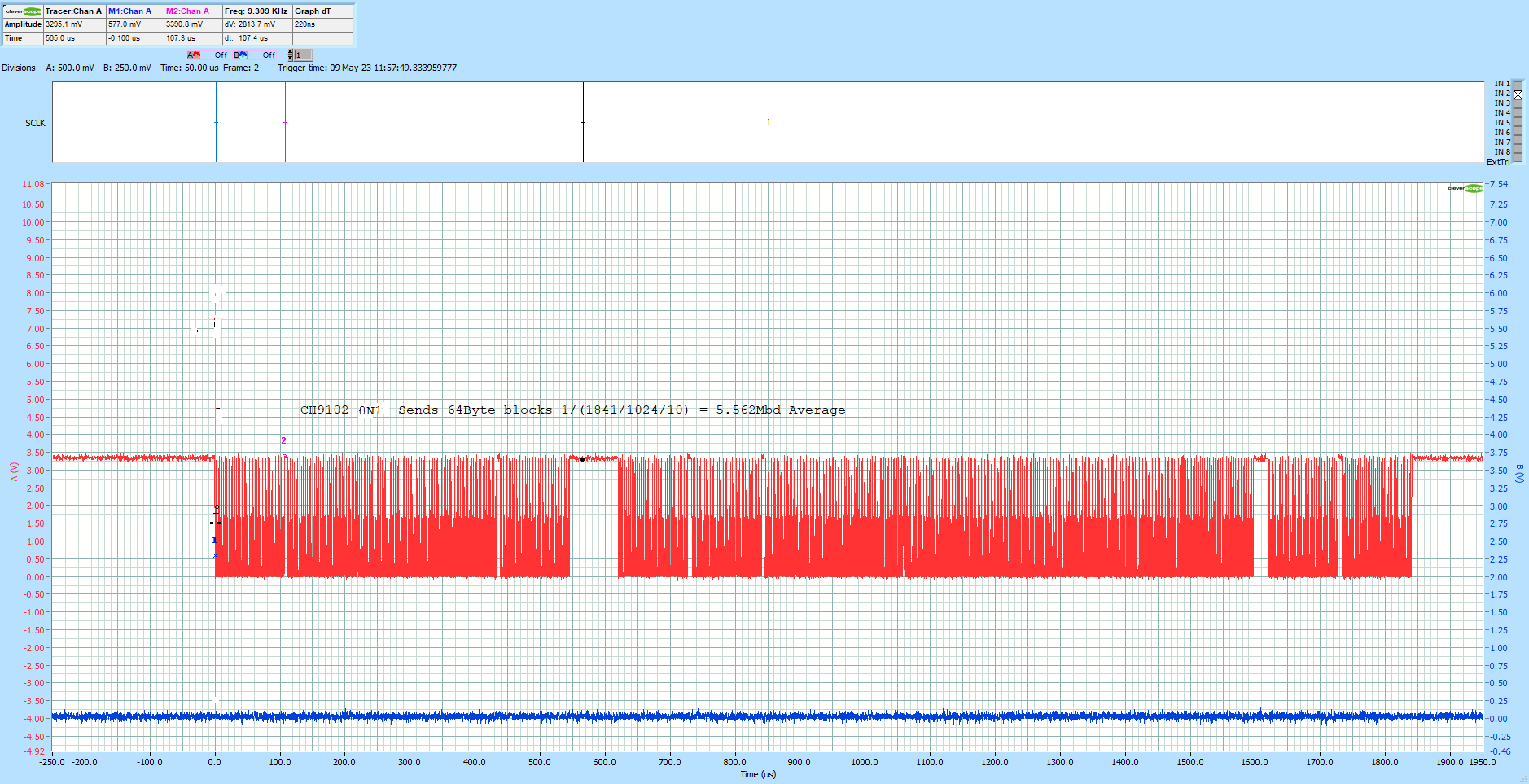The image size is (1529, 784).
Task: Click the 'A: 500.0 mV' divisions readout
Action: click(x=70, y=68)
